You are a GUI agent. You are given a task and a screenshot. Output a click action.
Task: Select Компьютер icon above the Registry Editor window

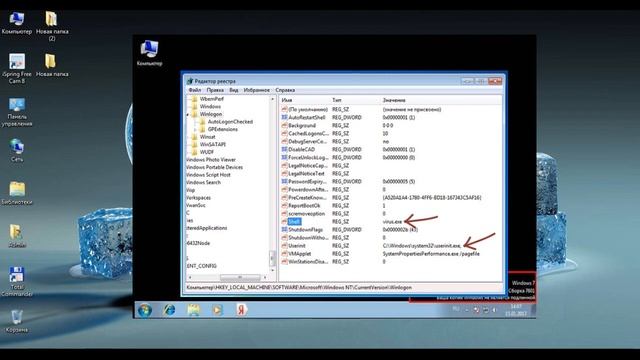coord(149,53)
